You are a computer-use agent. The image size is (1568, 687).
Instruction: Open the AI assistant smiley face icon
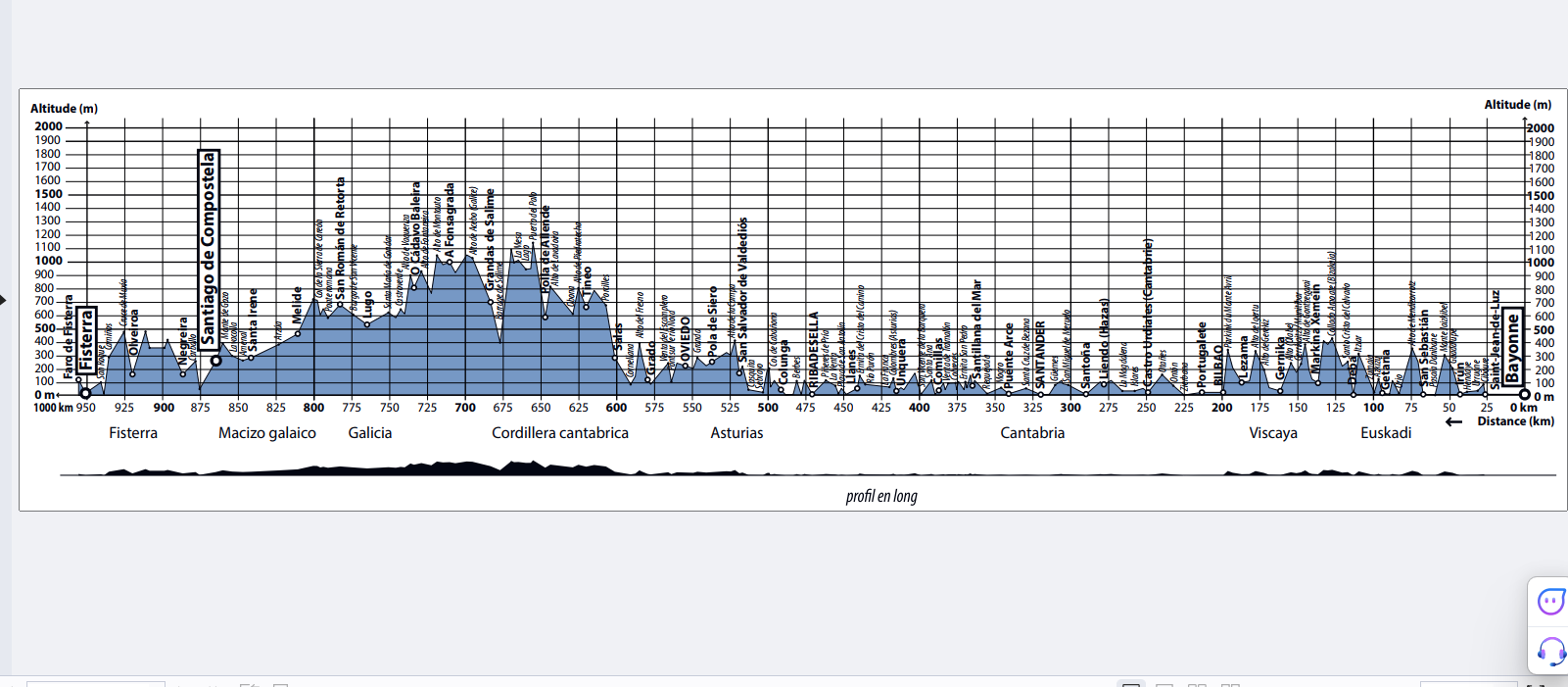tap(1550, 601)
